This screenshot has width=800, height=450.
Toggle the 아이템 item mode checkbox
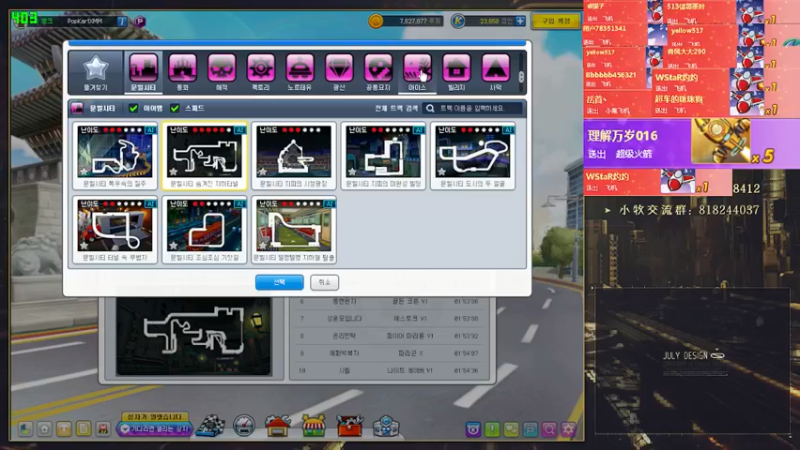(x=133, y=108)
